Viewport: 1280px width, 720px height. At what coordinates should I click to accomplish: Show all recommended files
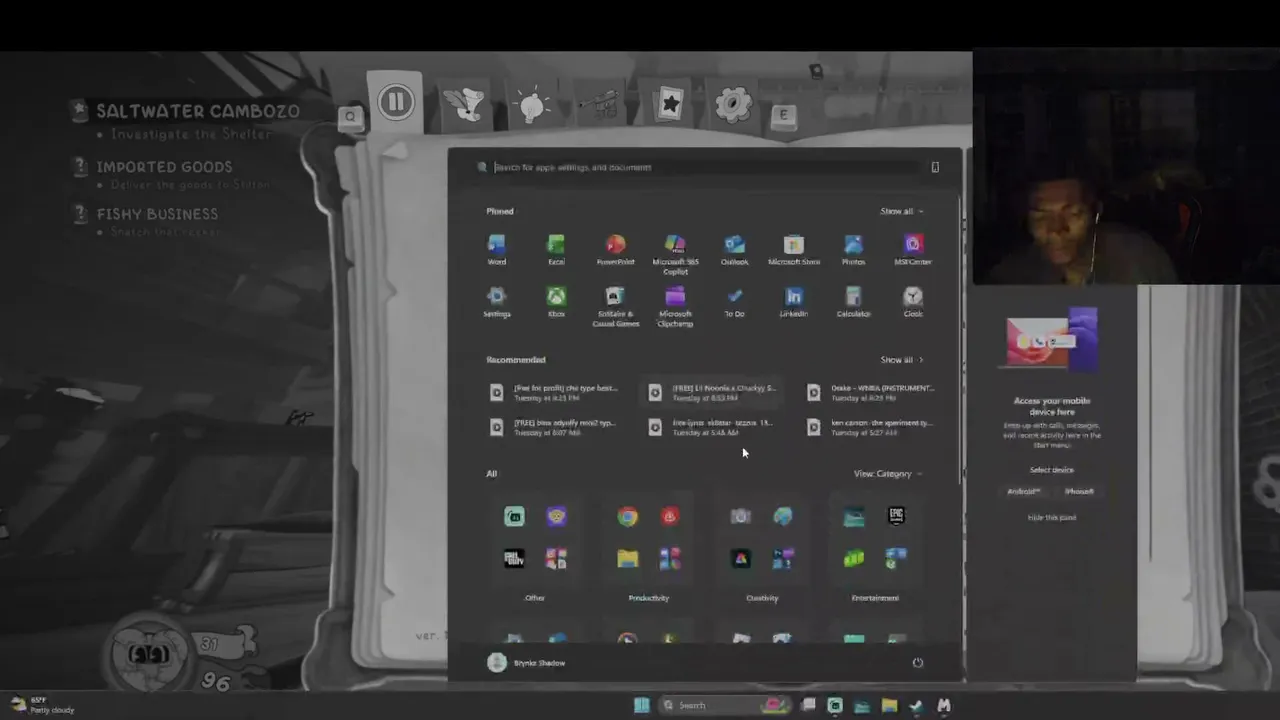point(901,359)
